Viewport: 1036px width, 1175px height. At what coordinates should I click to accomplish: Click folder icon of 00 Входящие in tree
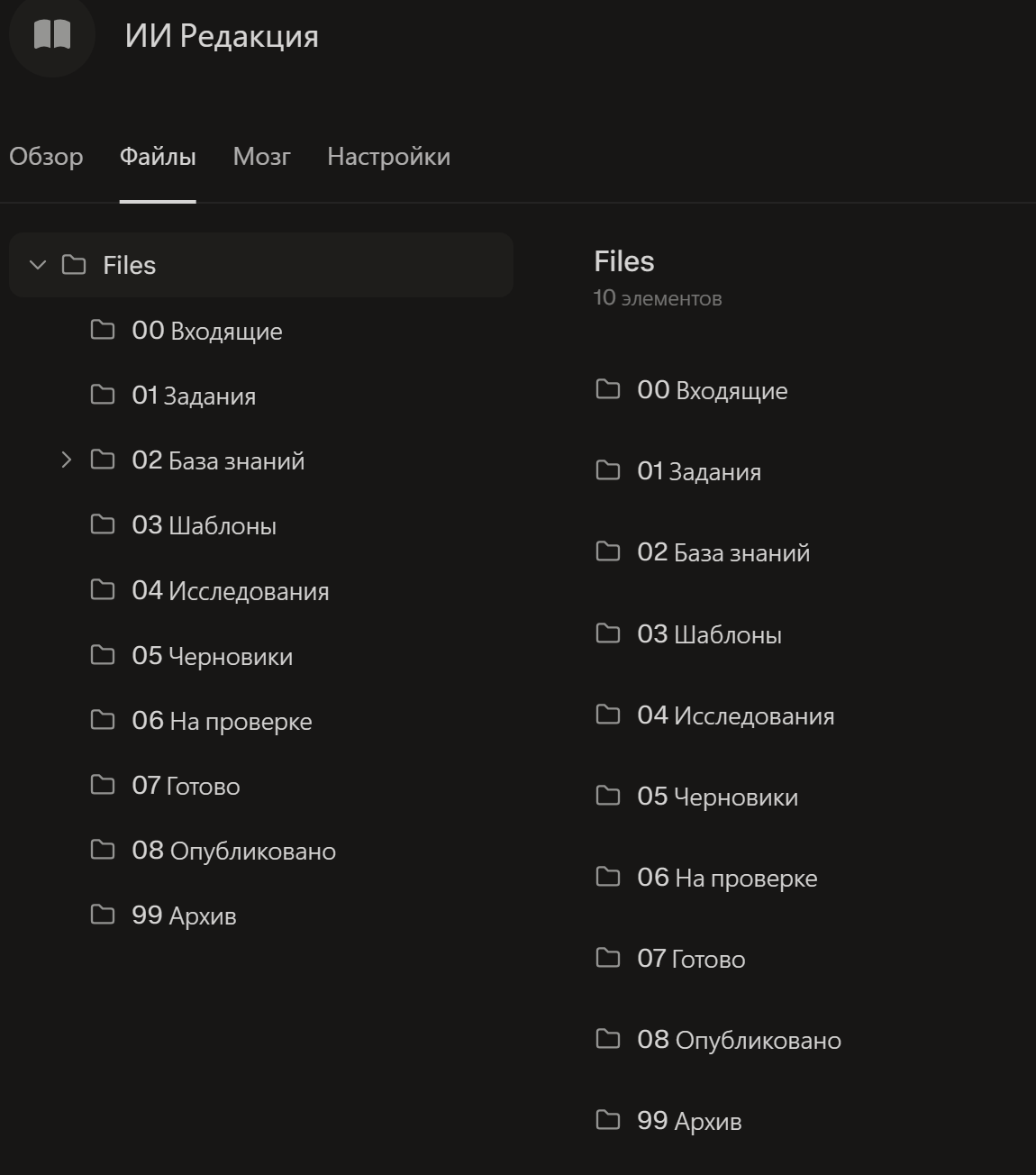pyautogui.click(x=103, y=330)
